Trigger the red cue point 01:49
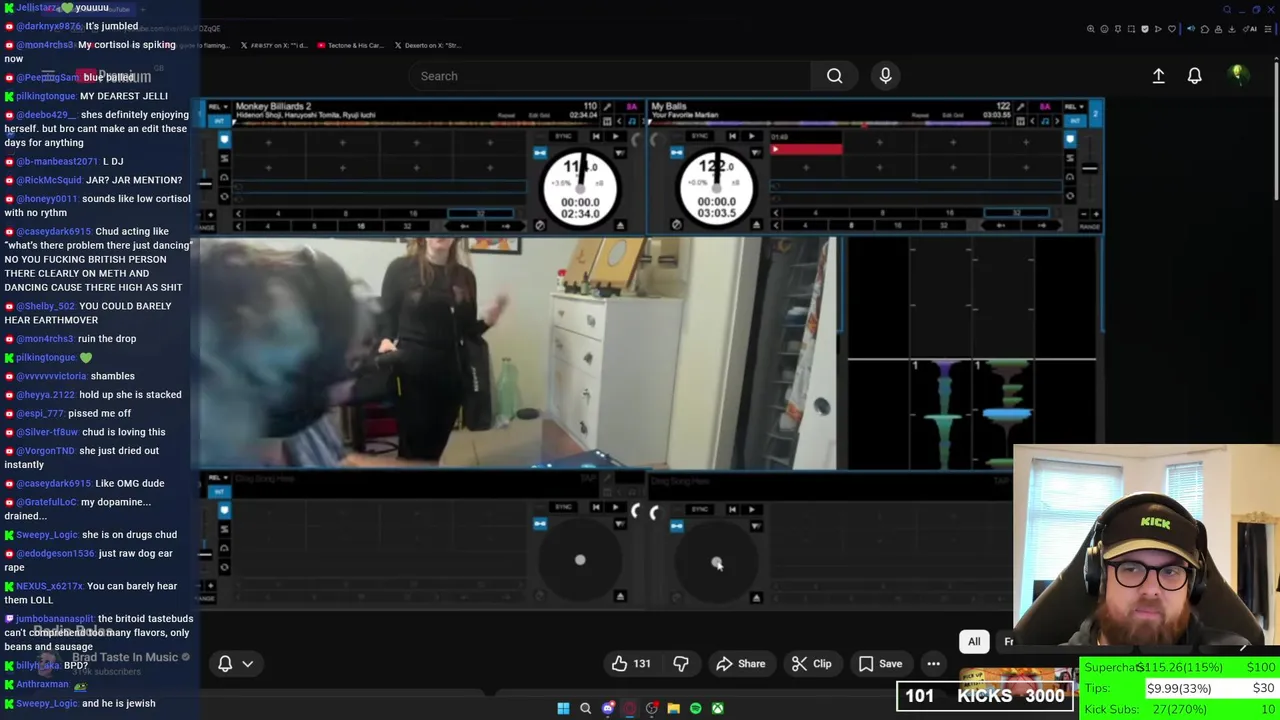The image size is (1280, 720). (806, 149)
